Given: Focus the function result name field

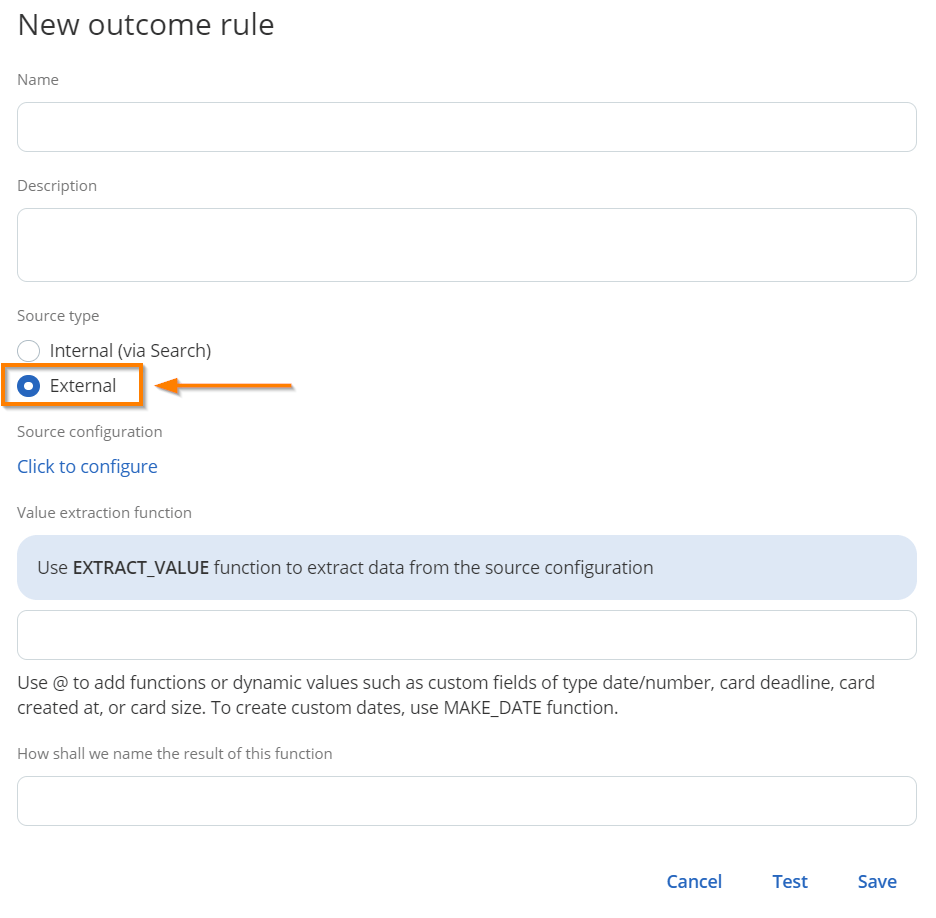Looking at the screenshot, I should click(466, 801).
